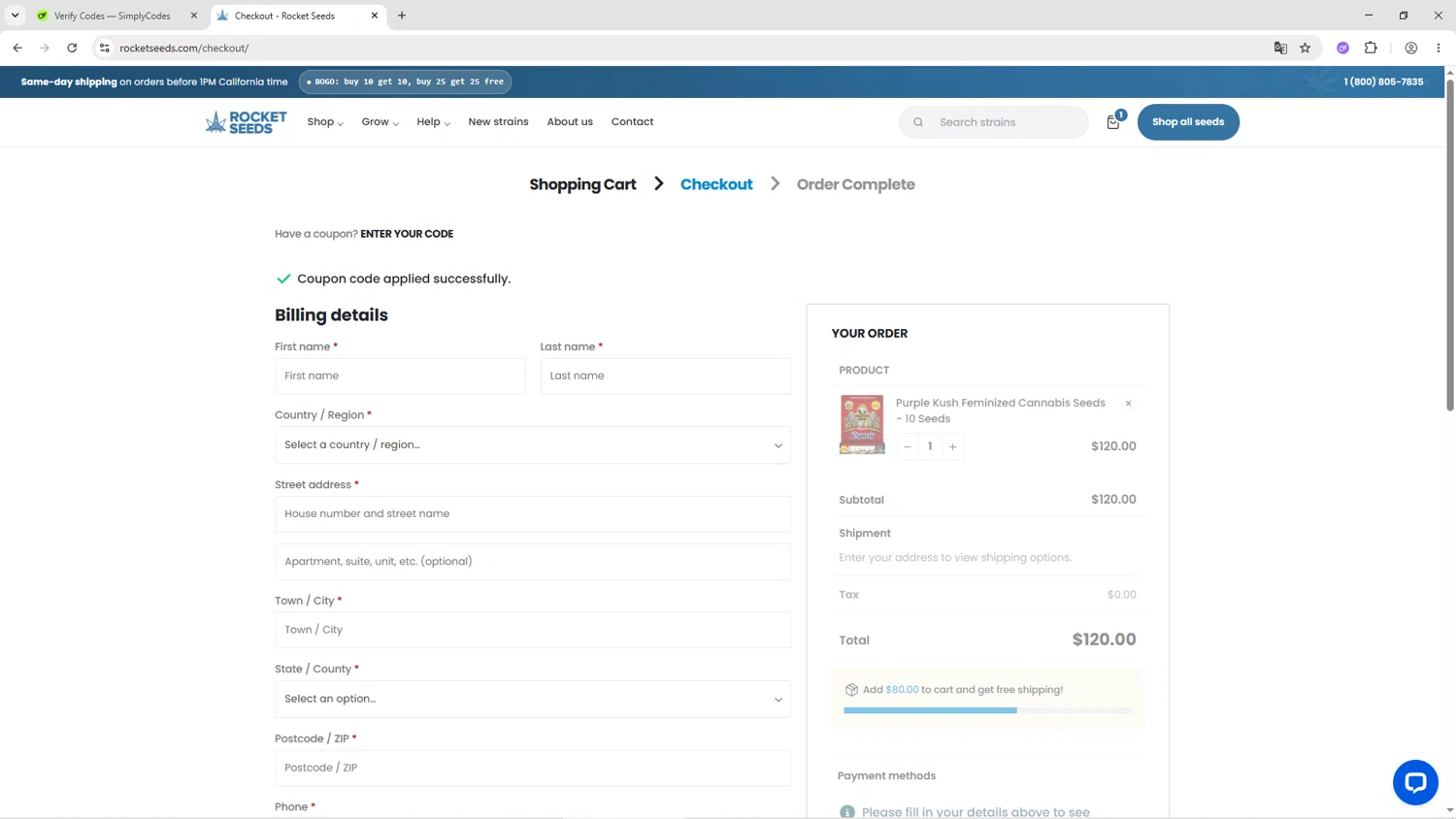
Task: Increase Purple Kush quantity with plus
Action: [x=953, y=446]
